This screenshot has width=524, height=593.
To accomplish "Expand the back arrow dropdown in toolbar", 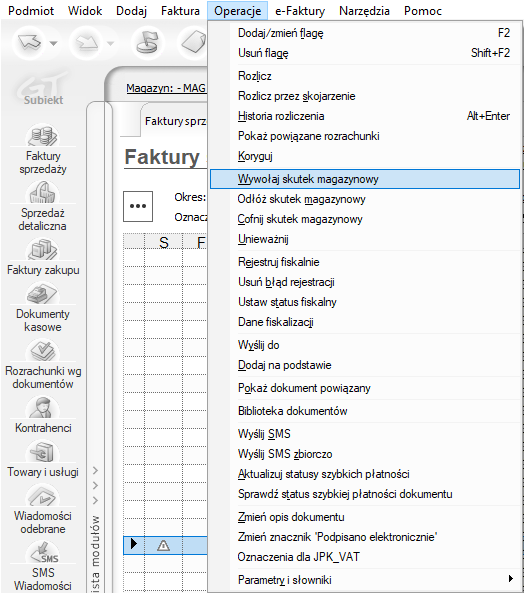I will click(54, 43).
